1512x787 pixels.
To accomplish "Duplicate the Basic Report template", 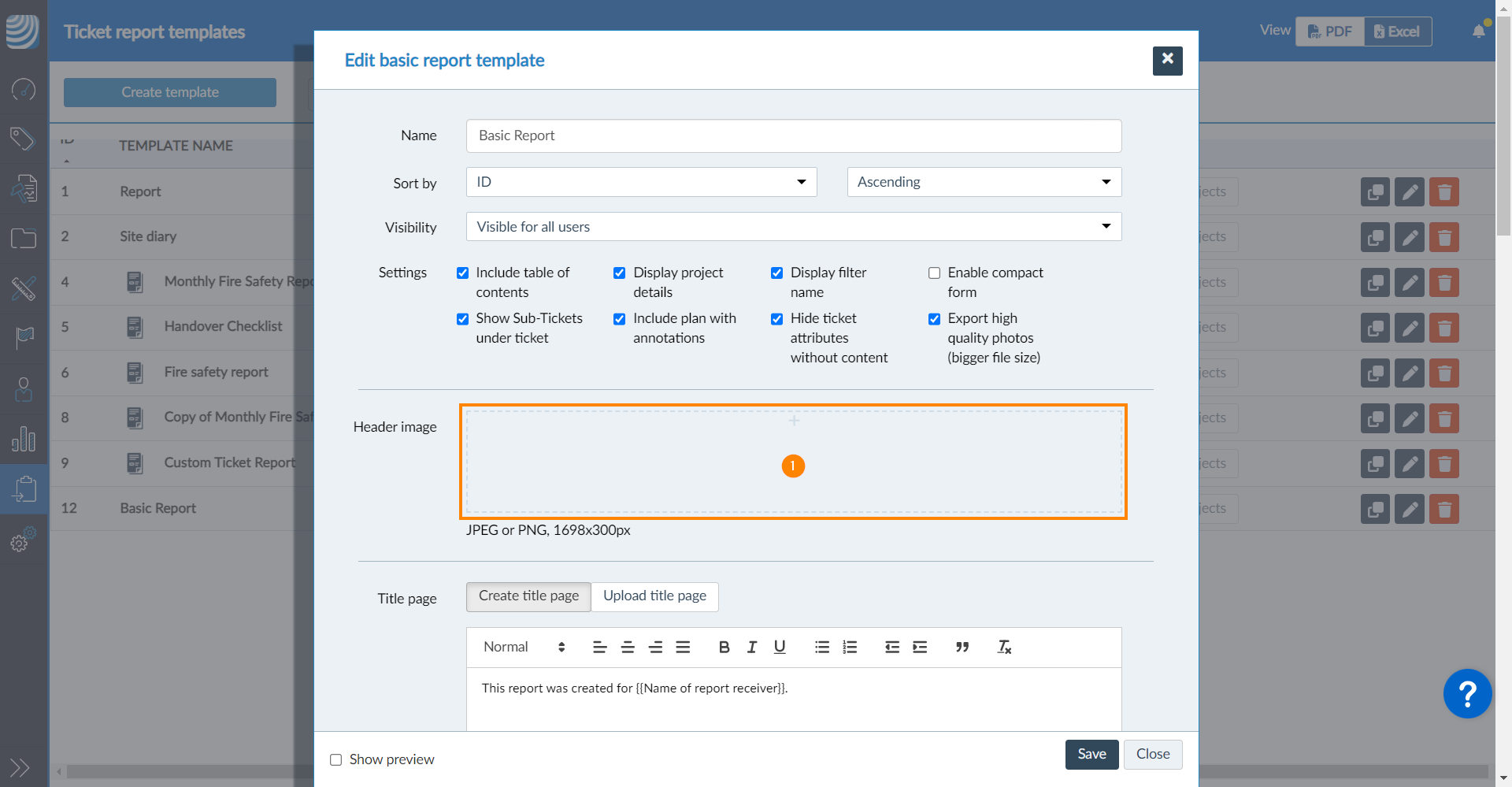I will click(x=1375, y=508).
